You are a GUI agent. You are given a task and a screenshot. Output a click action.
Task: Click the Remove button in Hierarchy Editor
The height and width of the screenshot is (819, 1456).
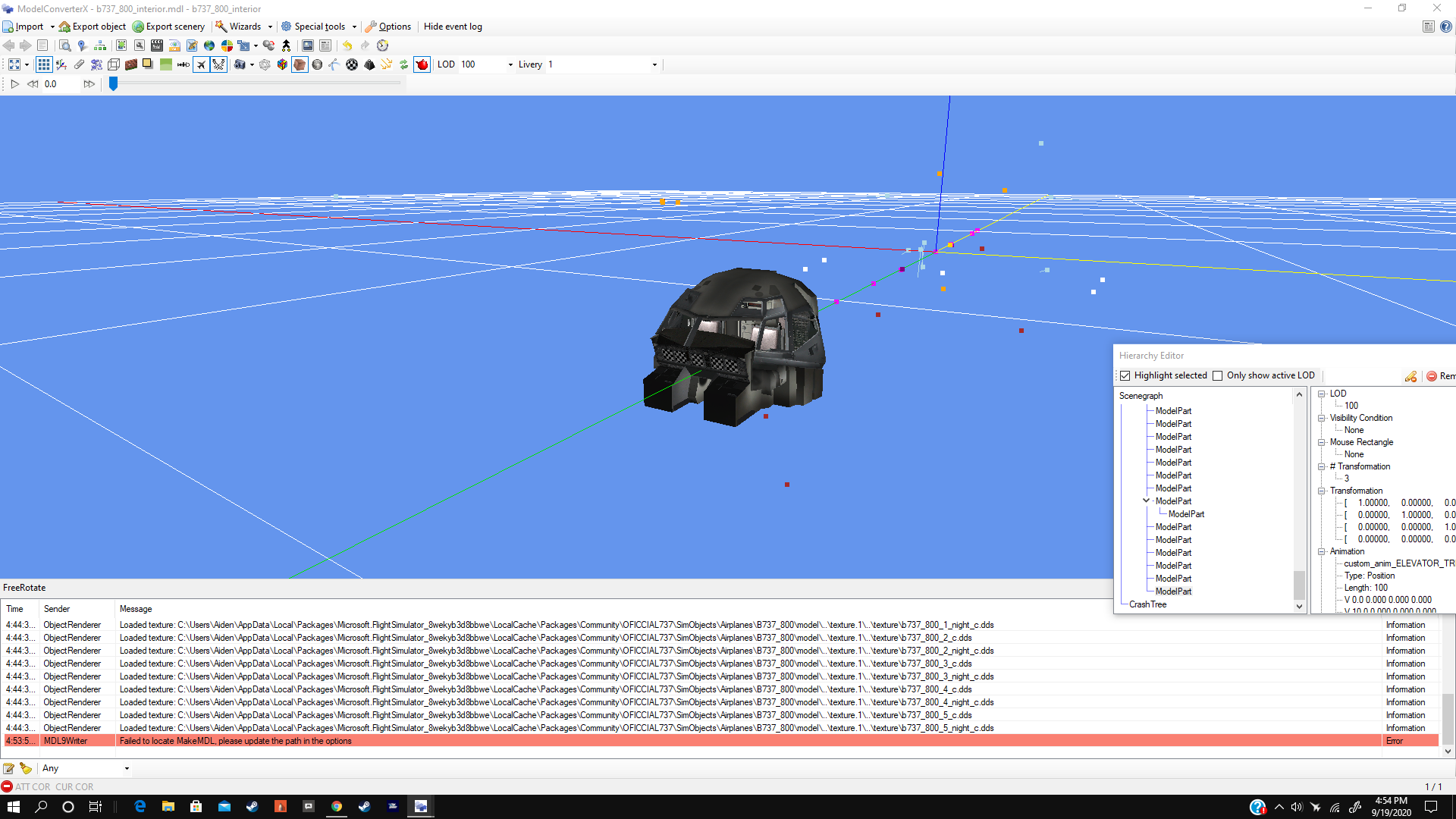pos(1441,376)
